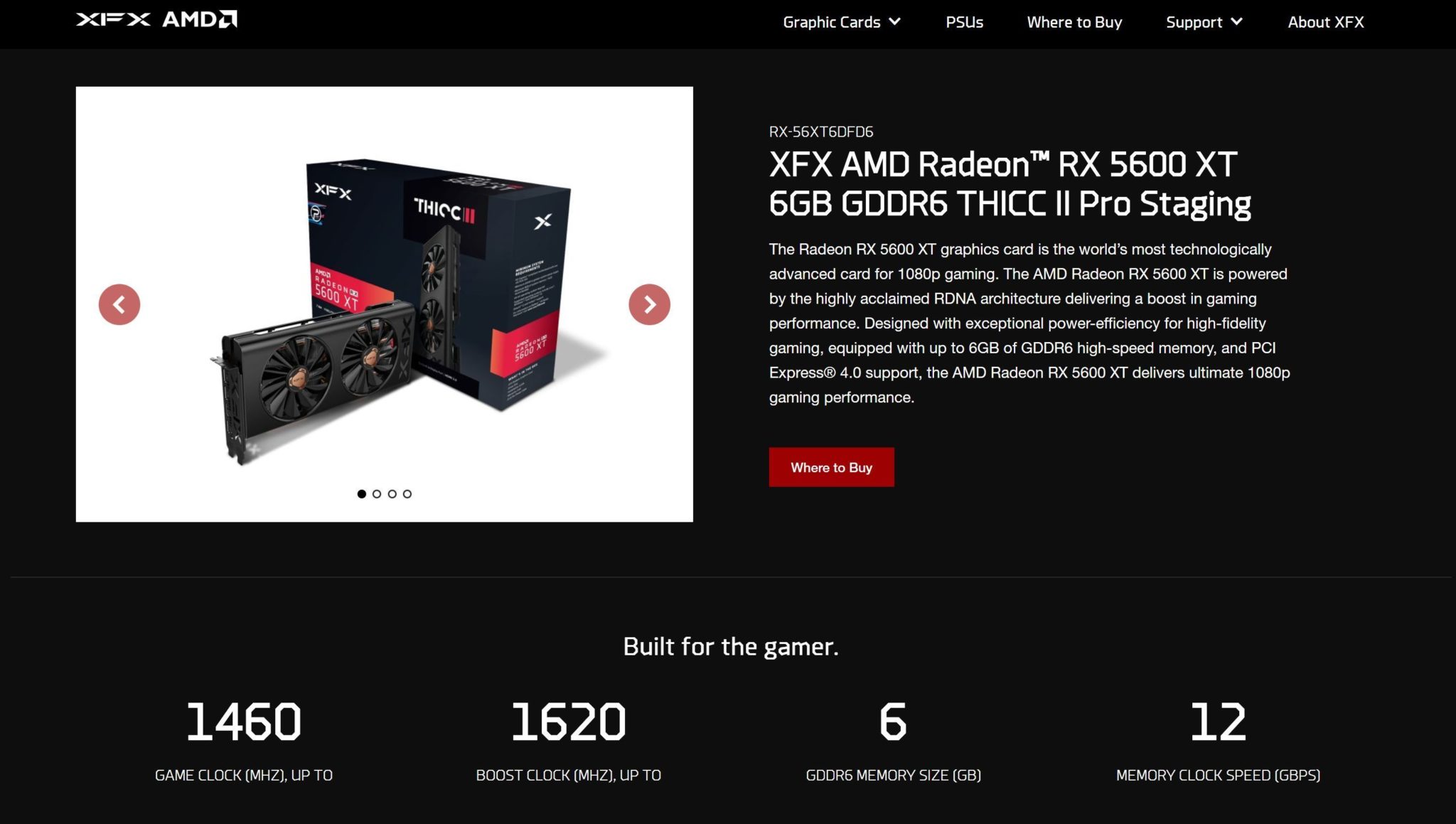The width and height of the screenshot is (1456, 824).
Task: Show previous product image with left arrow
Action: click(x=119, y=305)
